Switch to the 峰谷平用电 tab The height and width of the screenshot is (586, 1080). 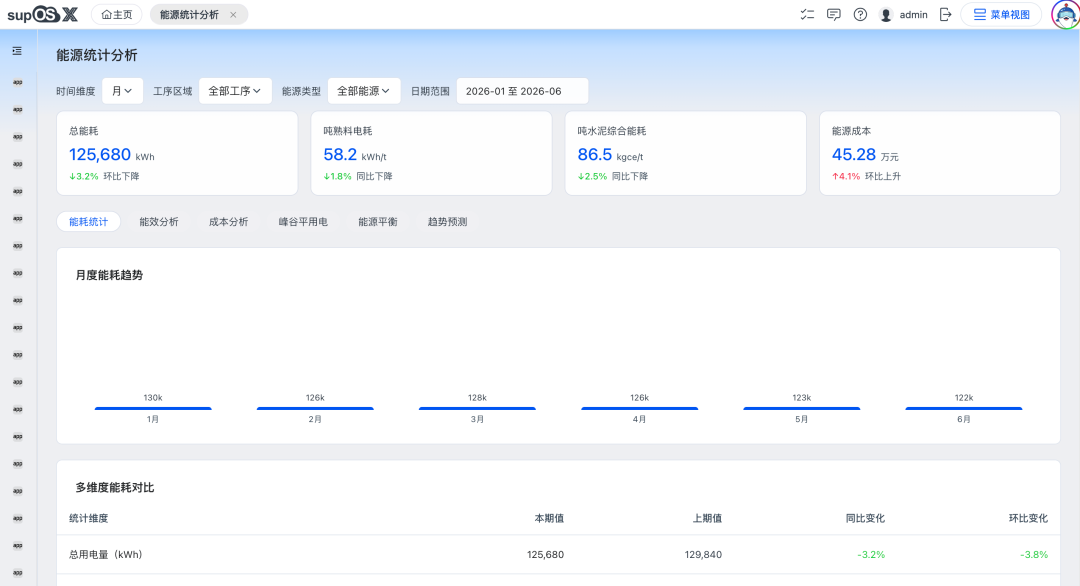[303, 222]
